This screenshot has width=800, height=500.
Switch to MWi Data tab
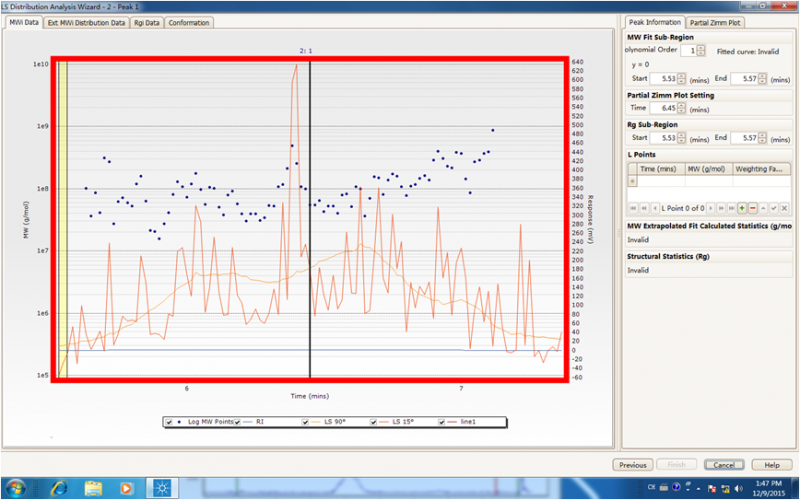pyautogui.click(x=23, y=22)
